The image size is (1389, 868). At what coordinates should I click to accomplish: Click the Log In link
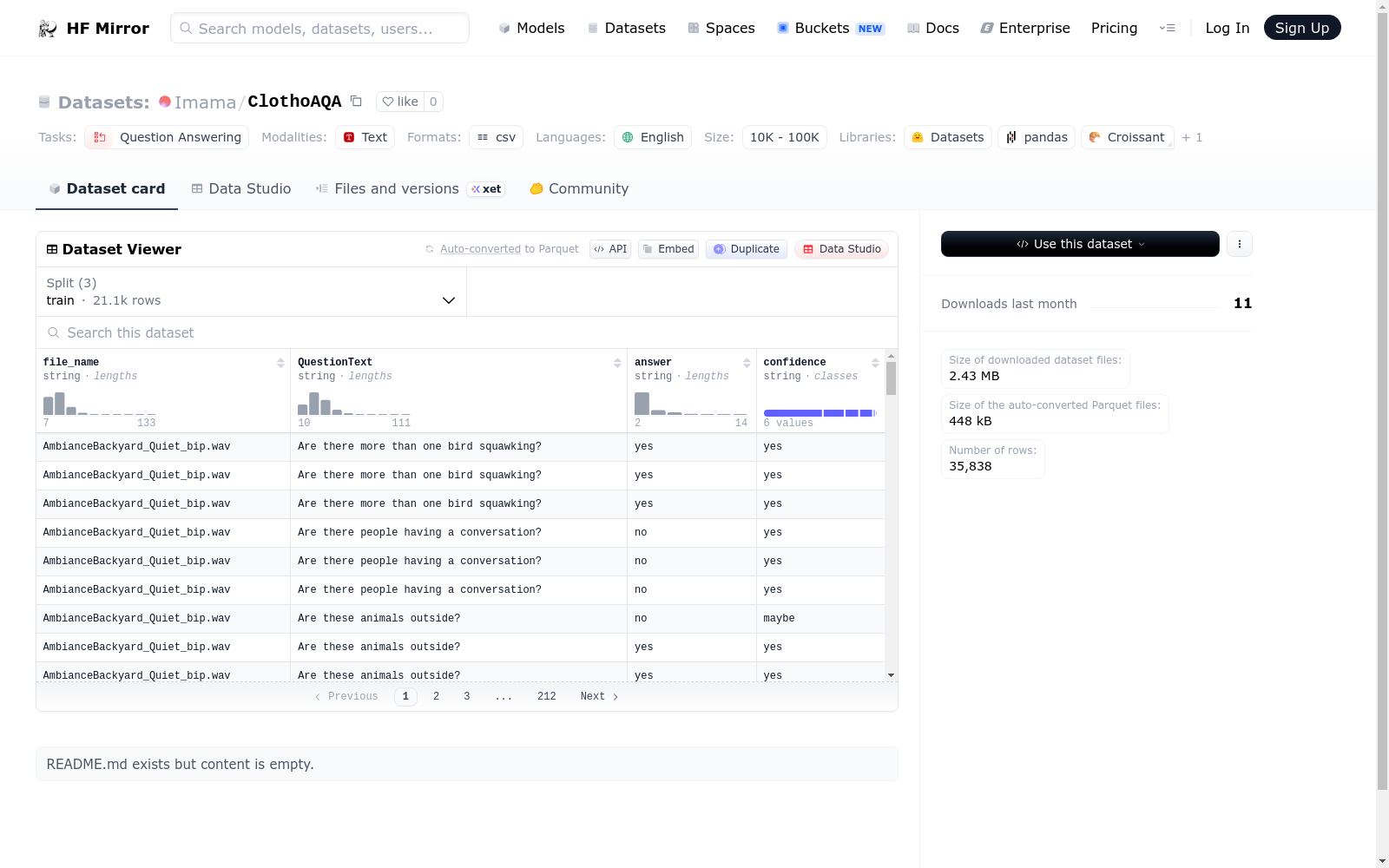pyautogui.click(x=1227, y=28)
